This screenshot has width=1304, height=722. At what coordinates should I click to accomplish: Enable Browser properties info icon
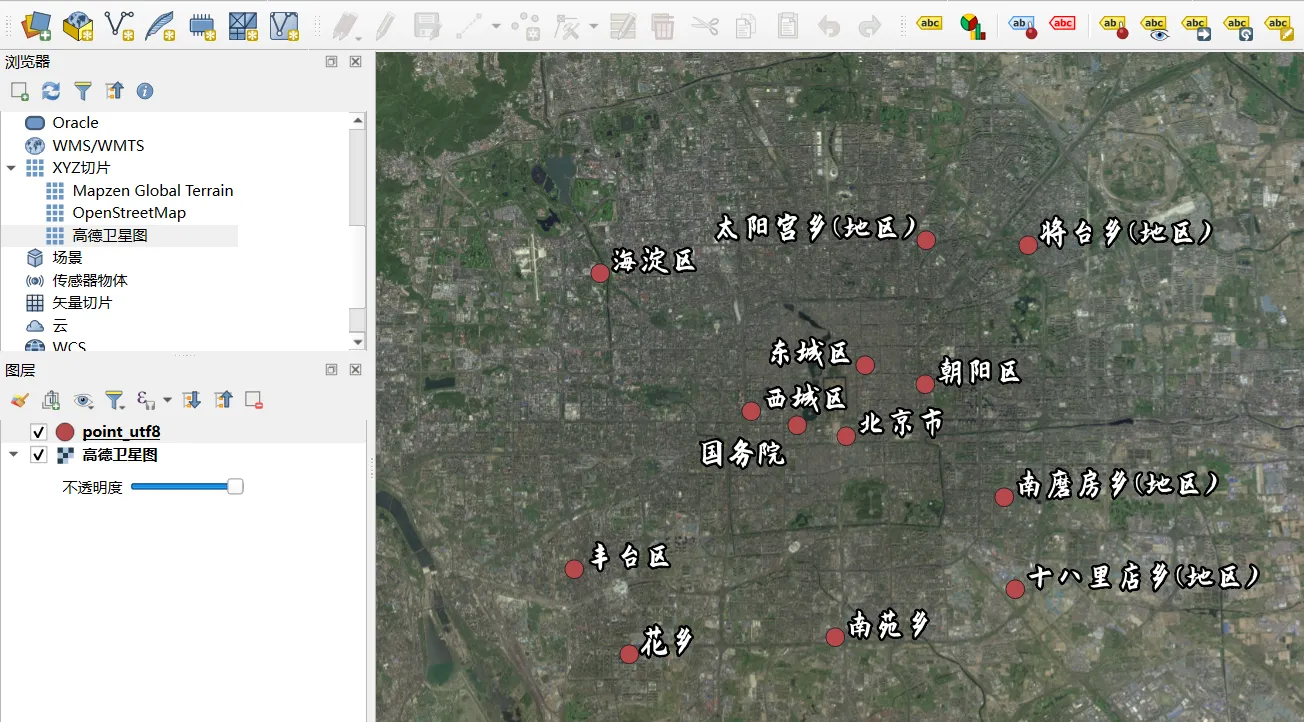(x=145, y=91)
